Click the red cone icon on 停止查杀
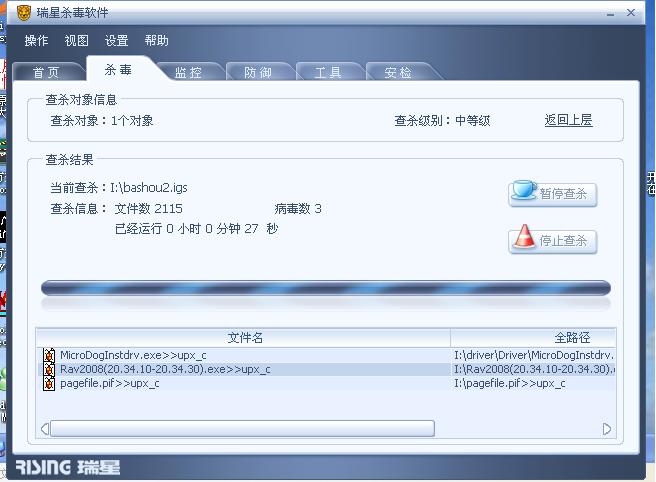The image size is (656, 482). (524, 236)
